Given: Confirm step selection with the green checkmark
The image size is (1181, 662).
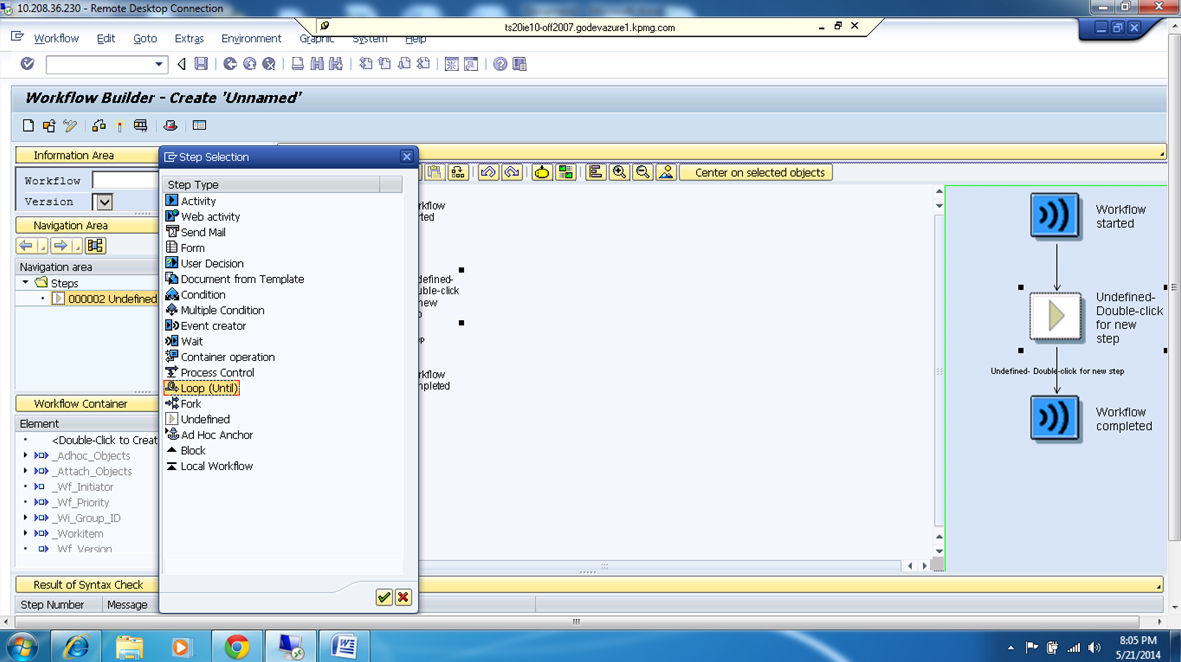Looking at the screenshot, I should click(383, 597).
